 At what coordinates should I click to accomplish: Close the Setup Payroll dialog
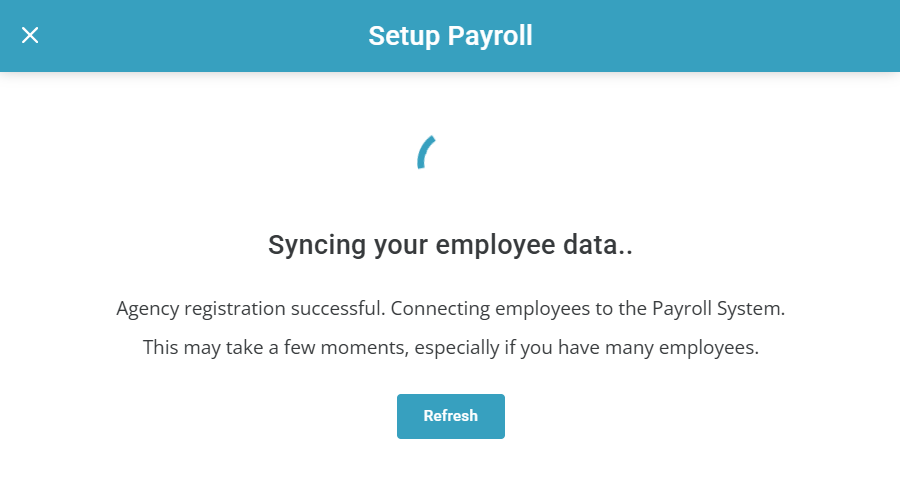[31, 36]
